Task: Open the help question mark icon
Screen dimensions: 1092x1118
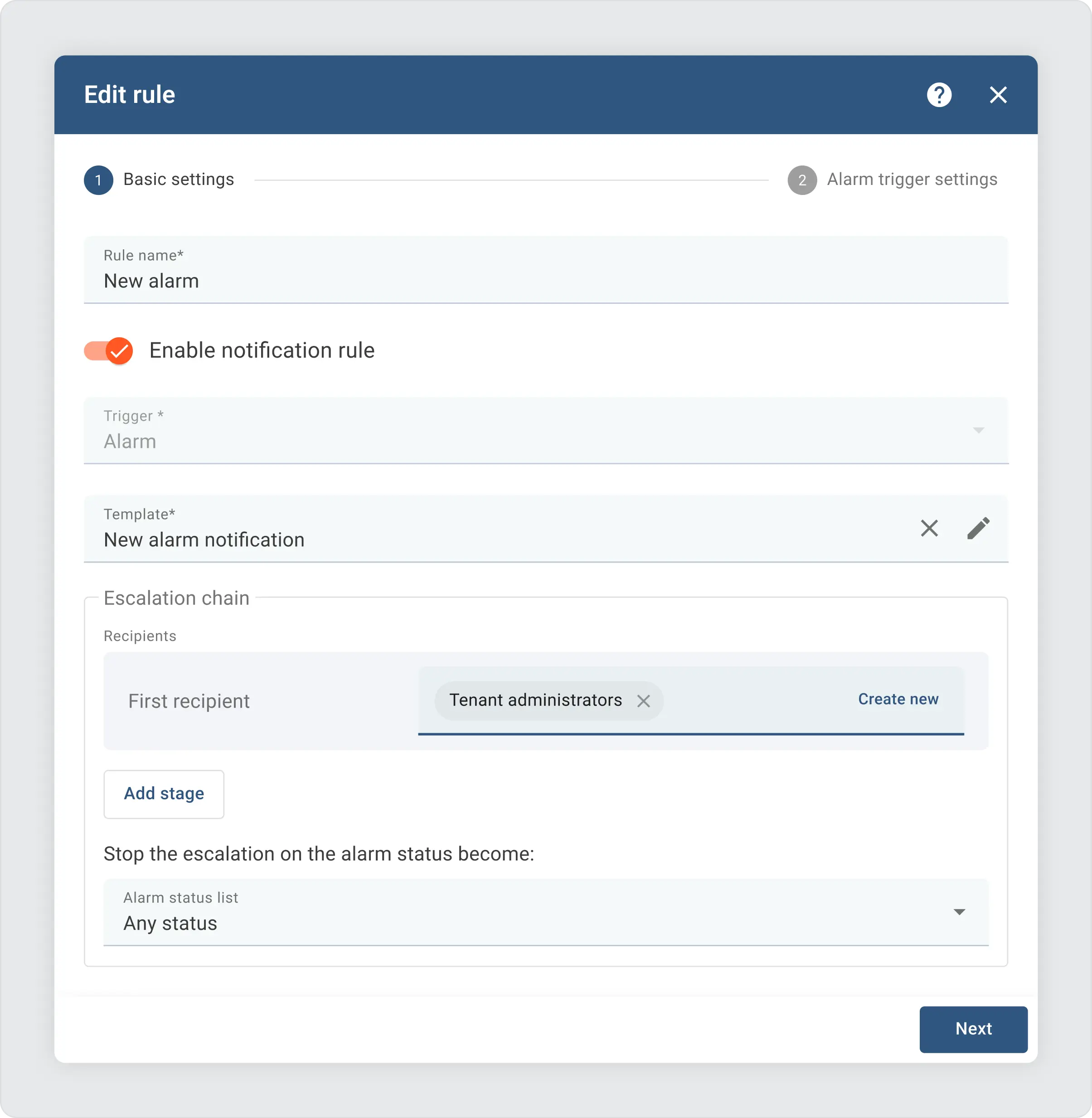Action: coord(939,95)
